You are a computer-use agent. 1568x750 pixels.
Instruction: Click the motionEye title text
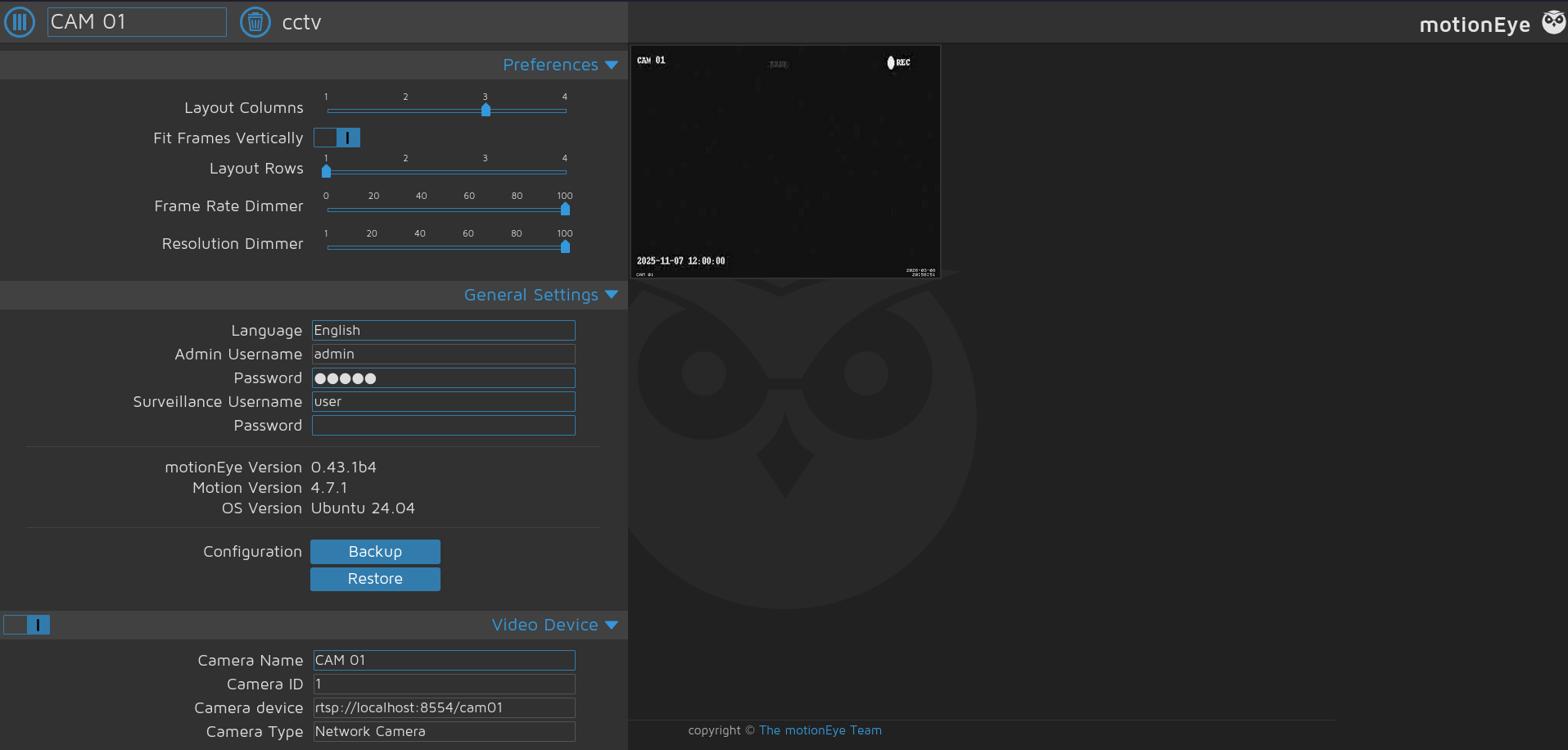click(1475, 25)
